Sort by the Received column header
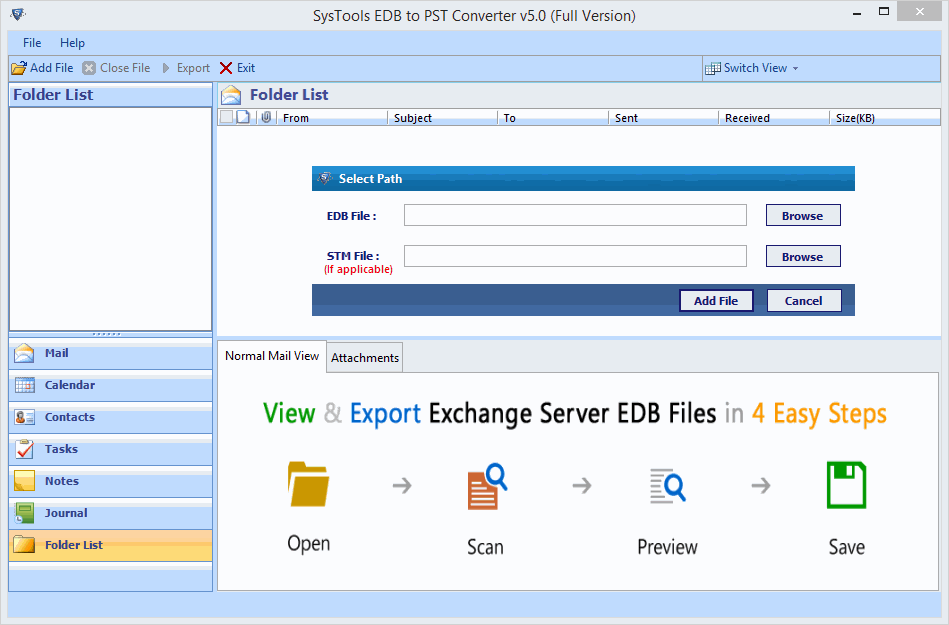This screenshot has height=625, width=949. tap(774, 118)
